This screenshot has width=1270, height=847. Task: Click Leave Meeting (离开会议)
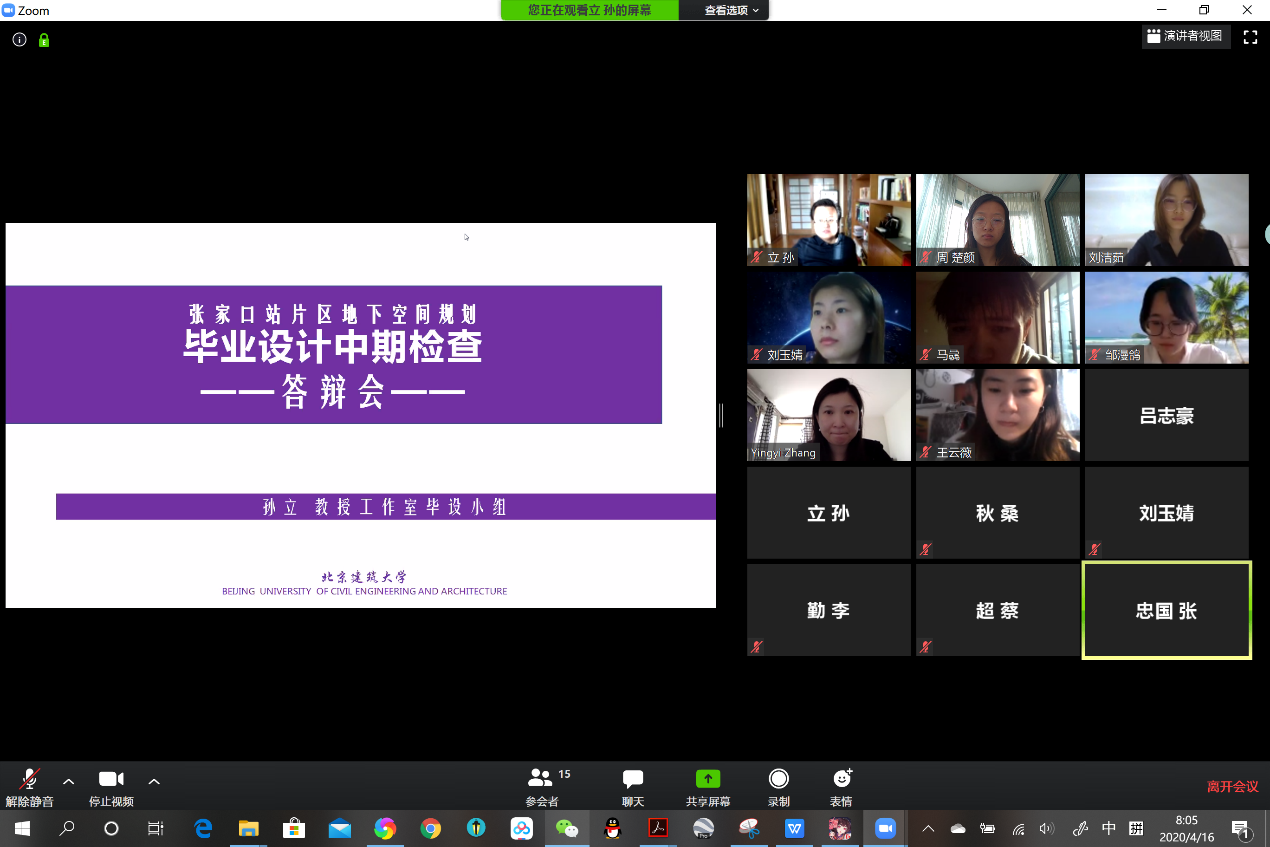tap(1232, 787)
